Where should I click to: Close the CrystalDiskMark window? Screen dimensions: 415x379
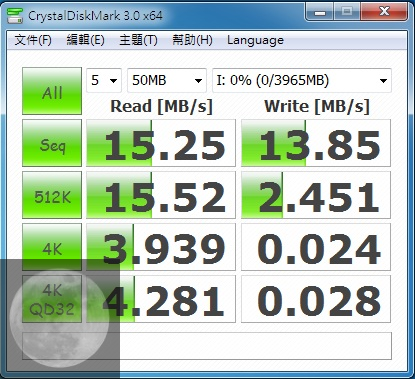pos(384,12)
